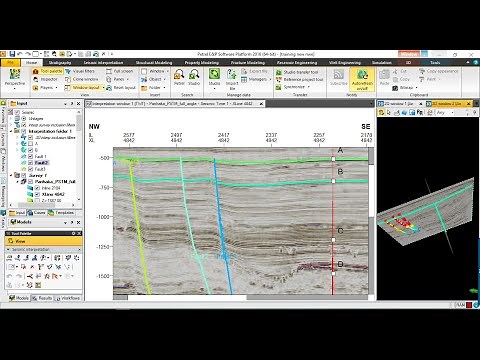Switch to the Workflows tab at bottom
480x360 pixels.
(x=68, y=298)
